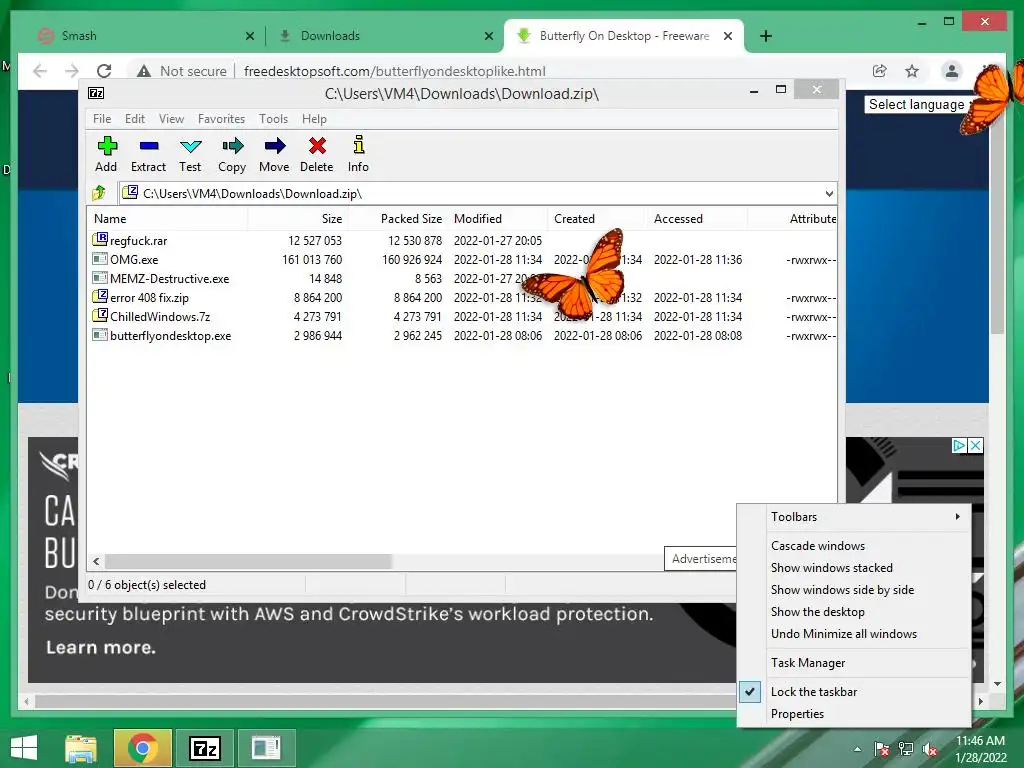Select the ChilledWindows.7z file icon
Screen dimensions: 1024x768
coord(100,316)
